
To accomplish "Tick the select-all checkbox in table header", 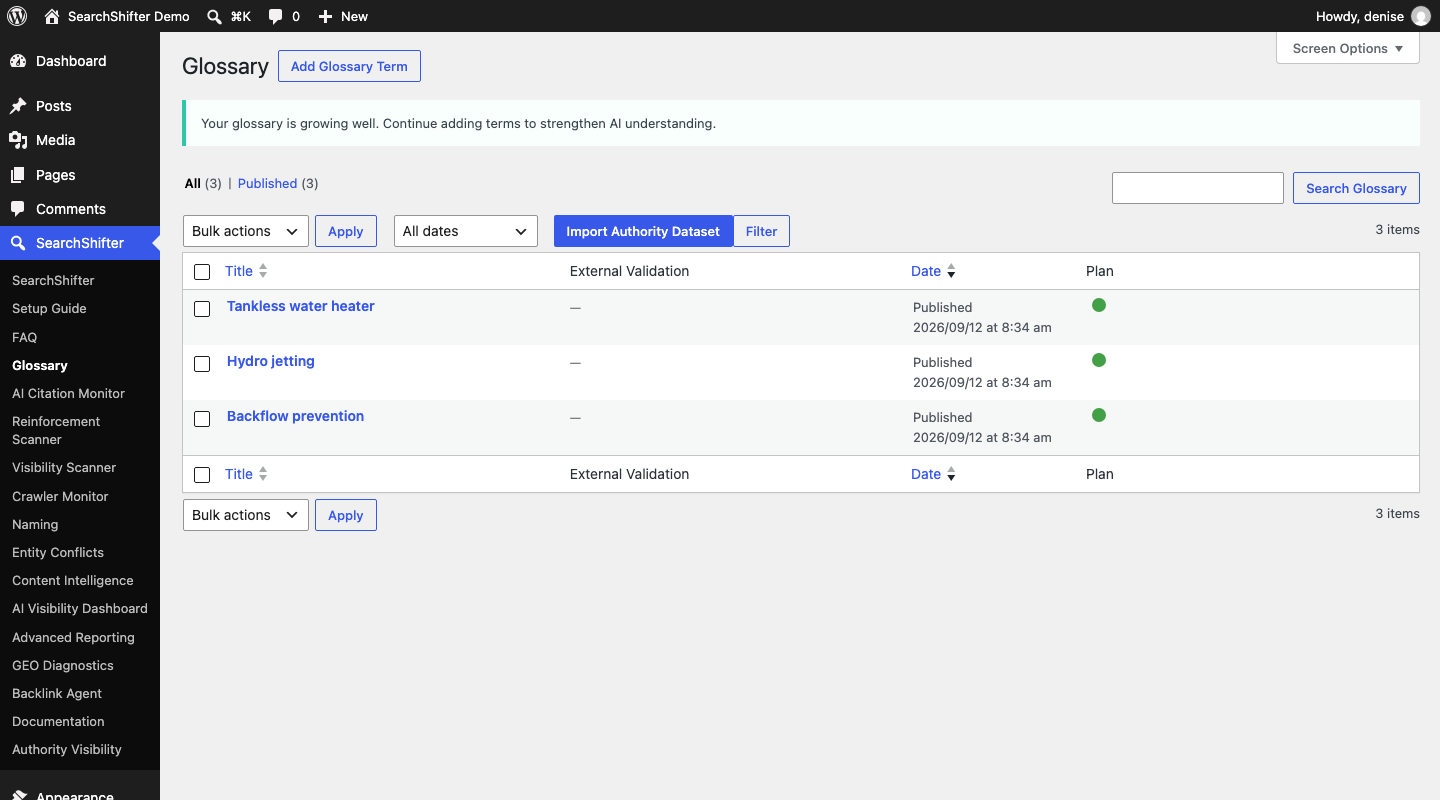I will coord(202,272).
